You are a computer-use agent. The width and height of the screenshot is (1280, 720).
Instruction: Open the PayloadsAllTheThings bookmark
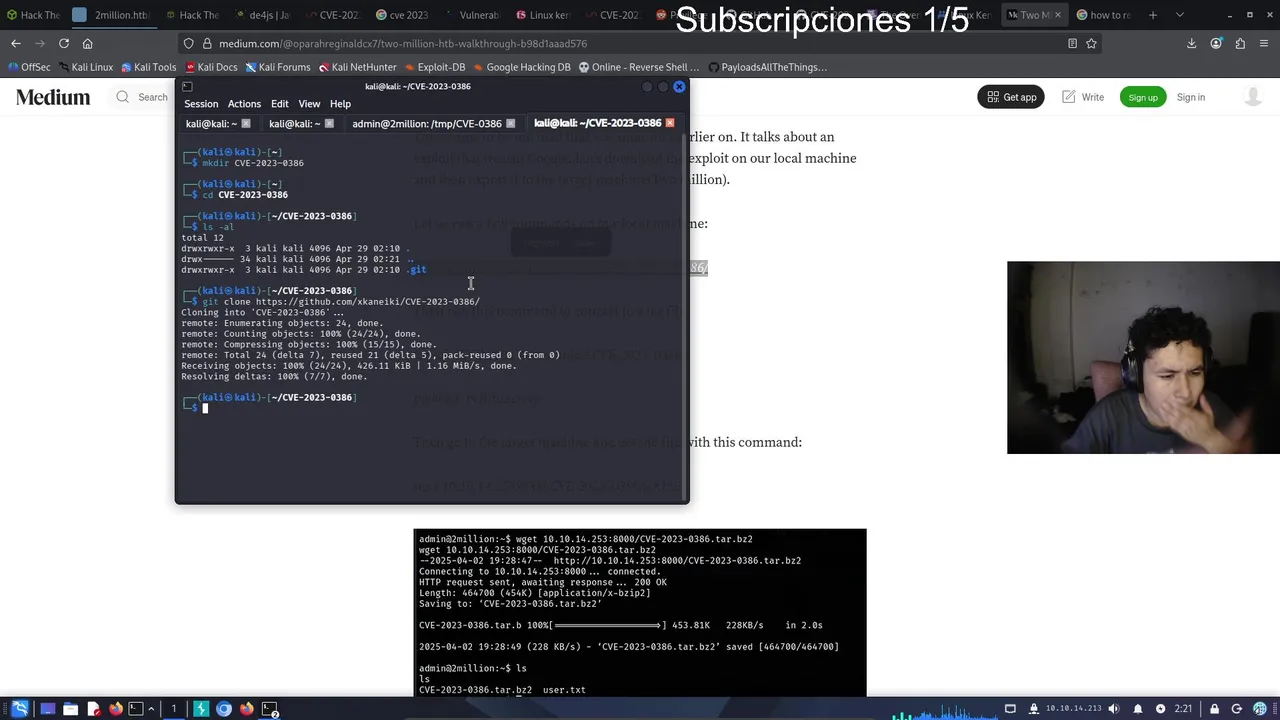point(767,67)
